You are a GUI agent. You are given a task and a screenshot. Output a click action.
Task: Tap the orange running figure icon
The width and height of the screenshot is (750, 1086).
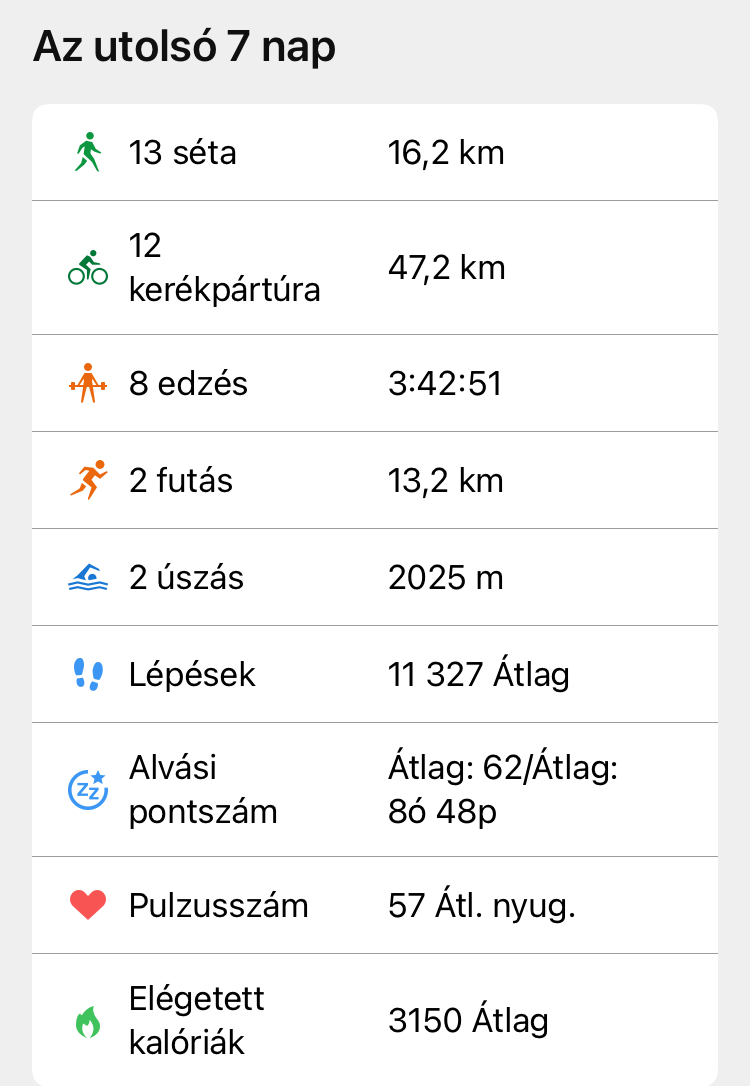tap(88, 481)
